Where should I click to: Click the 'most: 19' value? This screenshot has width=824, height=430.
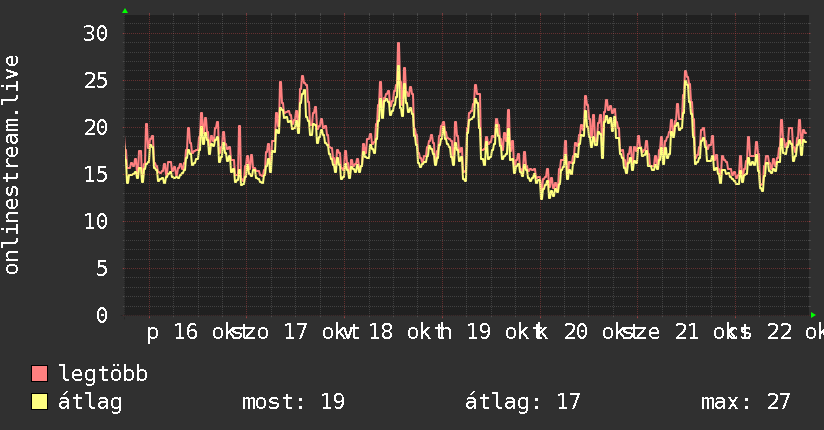pos(293,402)
